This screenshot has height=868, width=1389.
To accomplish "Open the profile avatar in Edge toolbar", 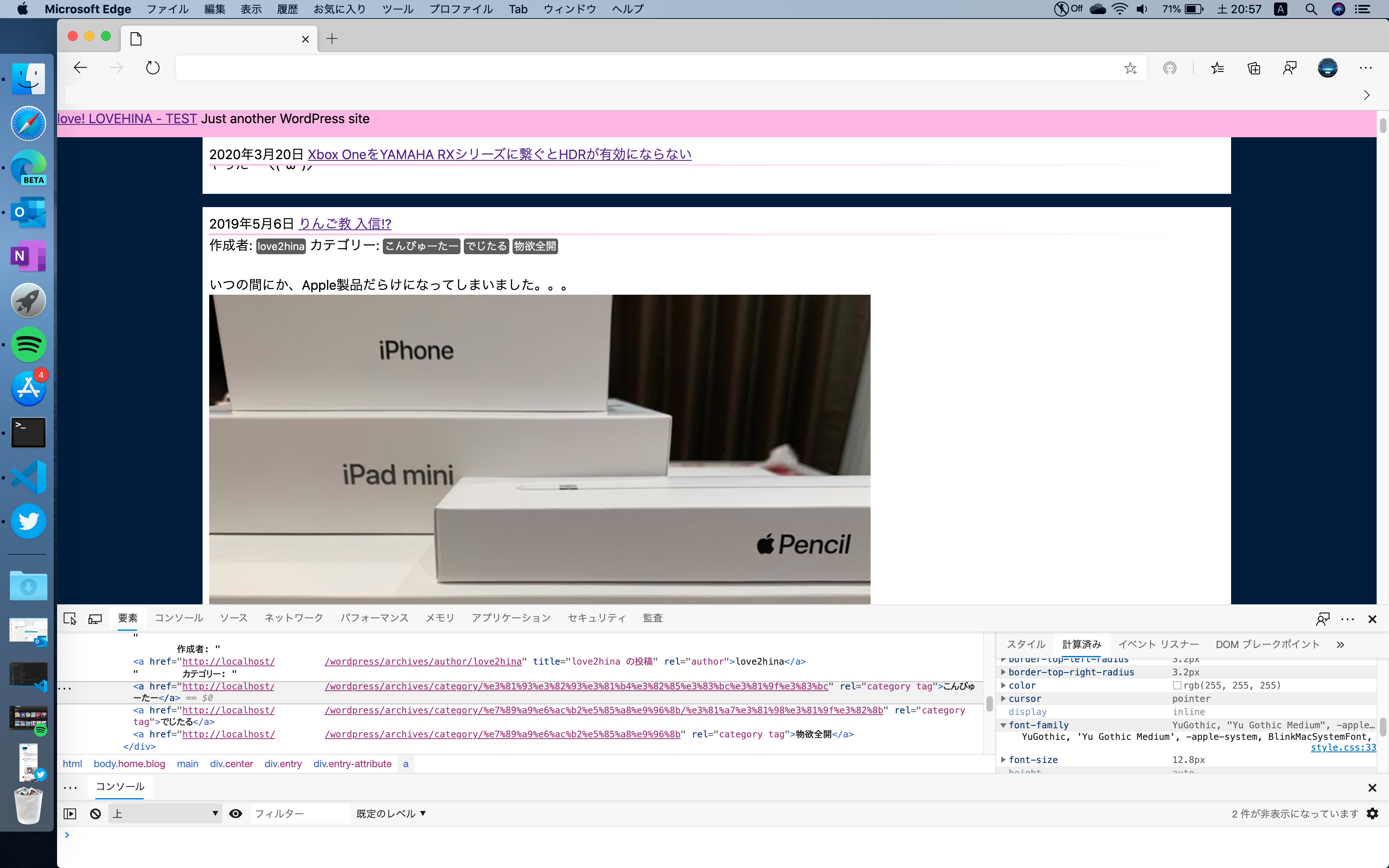I will [1327, 68].
